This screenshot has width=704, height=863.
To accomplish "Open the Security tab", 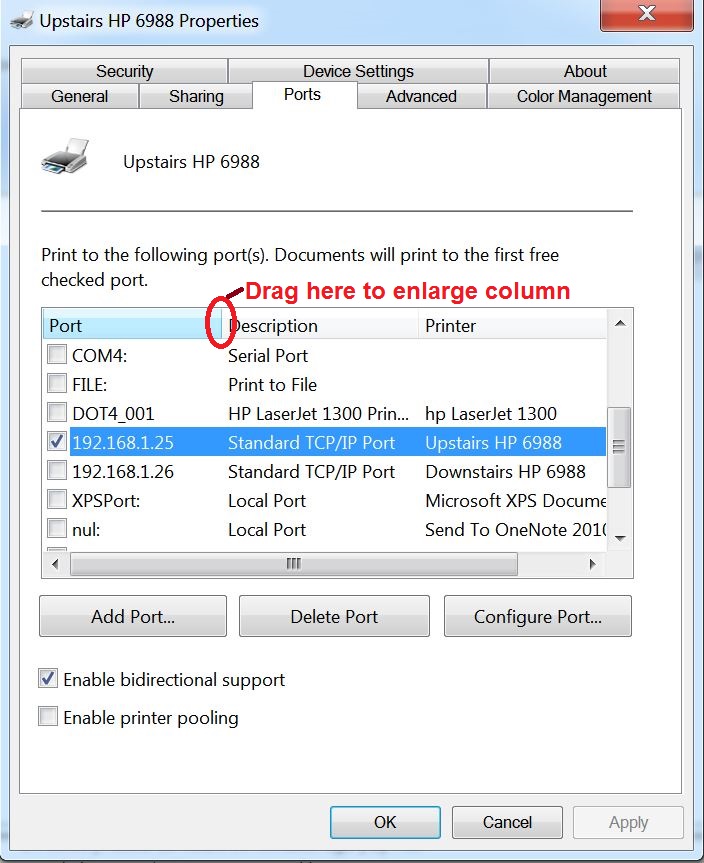I will (124, 71).
